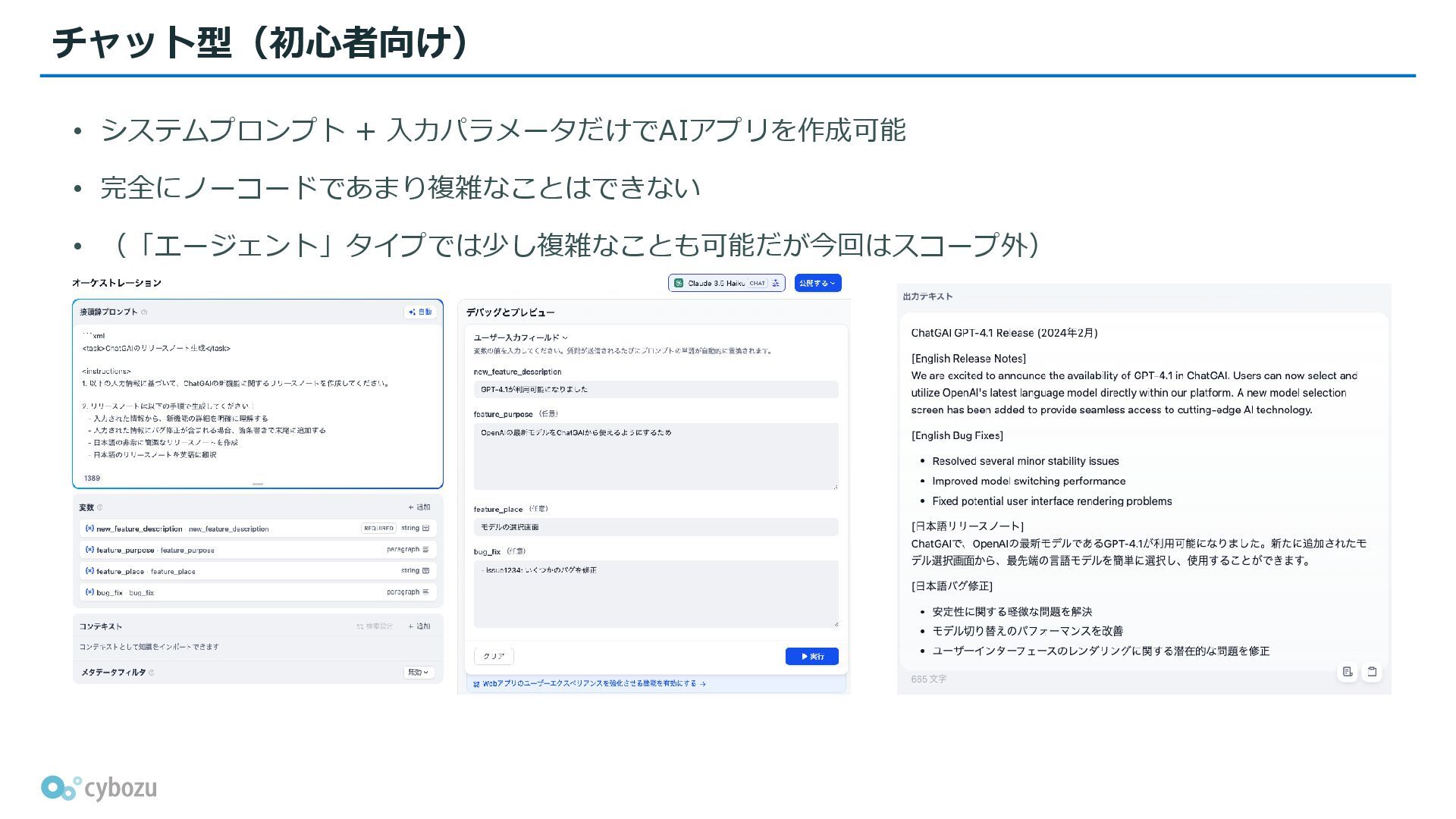Viewport: 1456px width, 819px height.
Task: Click the variable icon of new_feature_description row
Action: pyautogui.click(x=89, y=529)
